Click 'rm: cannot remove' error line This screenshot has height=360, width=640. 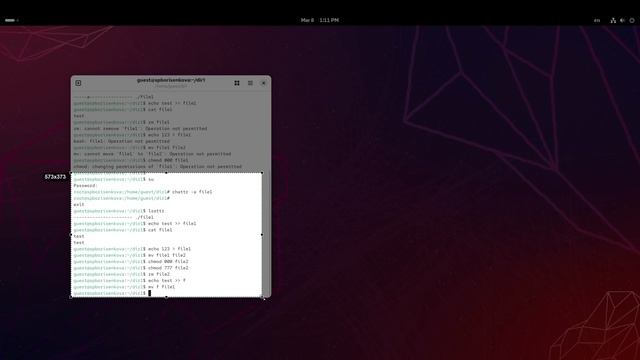[140, 129]
